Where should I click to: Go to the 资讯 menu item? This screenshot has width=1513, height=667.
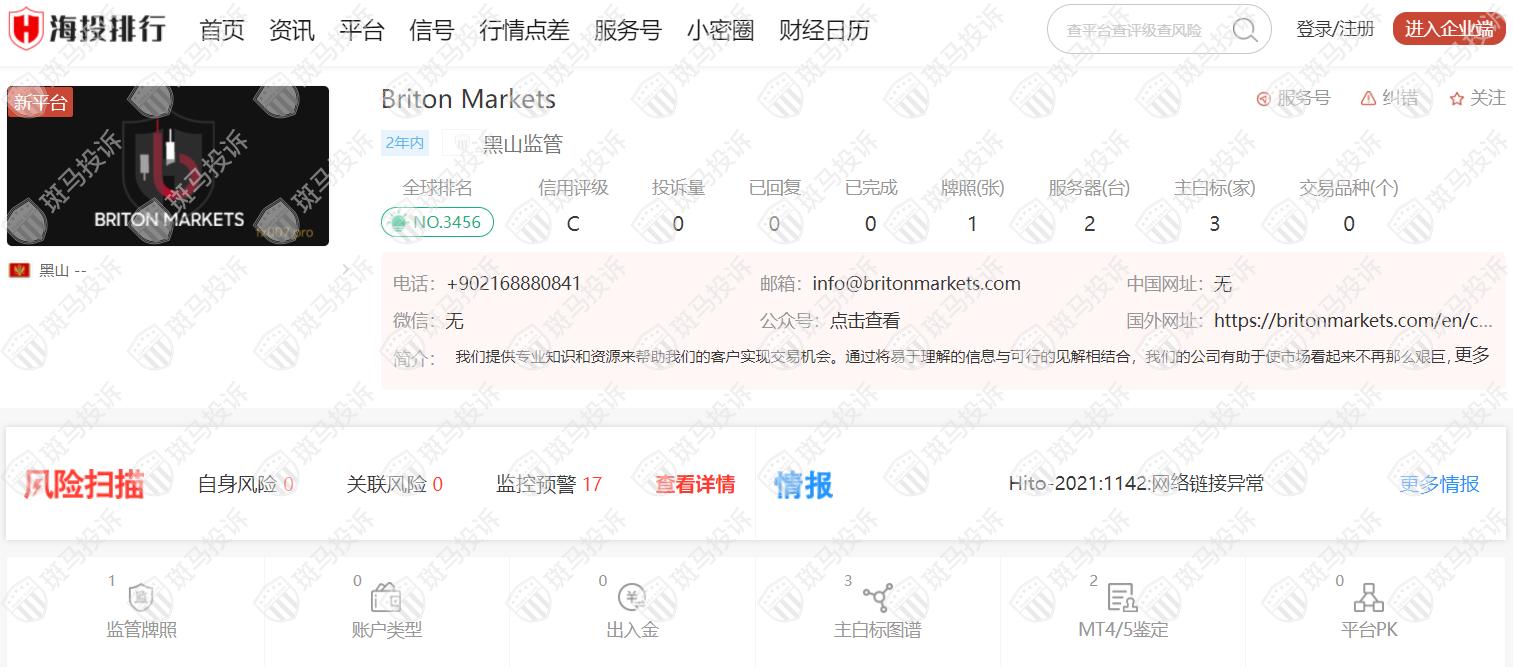pyautogui.click(x=292, y=30)
